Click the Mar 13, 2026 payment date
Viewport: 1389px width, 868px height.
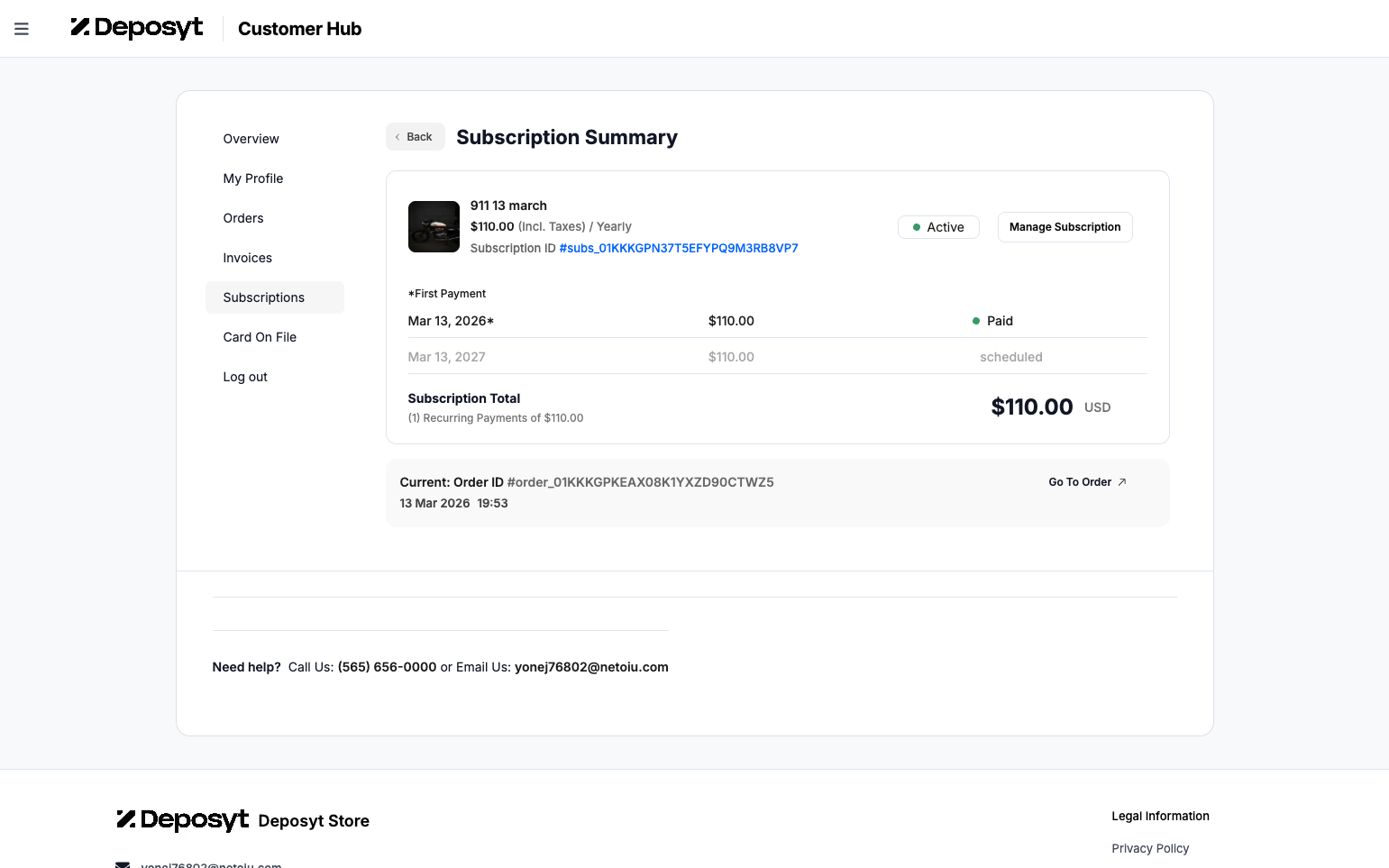pyautogui.click(x=451, y=321)
